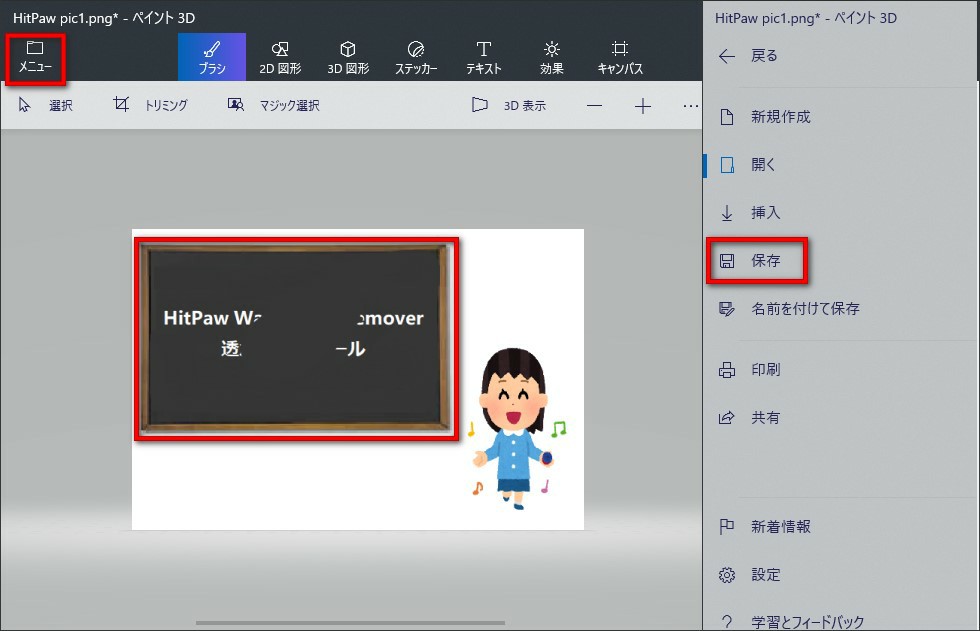Switch to the 2D 図形 tab
Screen dimensions: 980x631
click(x=280, y=57)
